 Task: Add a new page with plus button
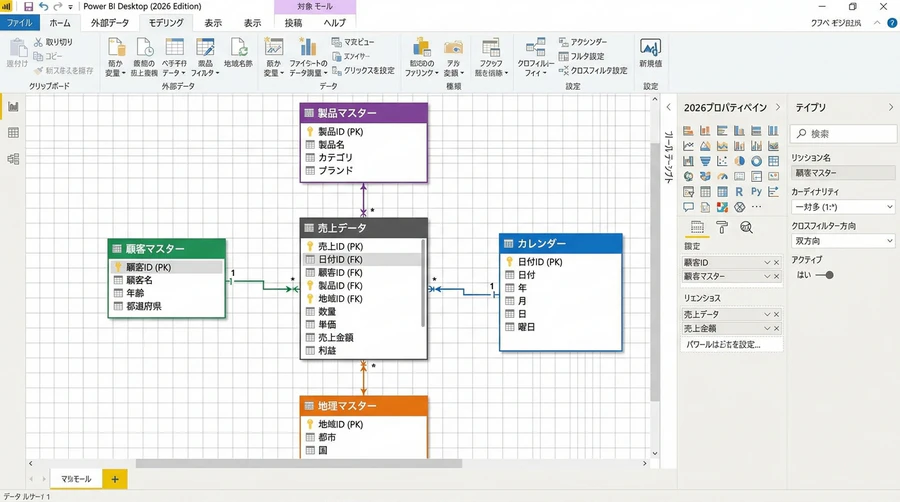click(115, 479)
